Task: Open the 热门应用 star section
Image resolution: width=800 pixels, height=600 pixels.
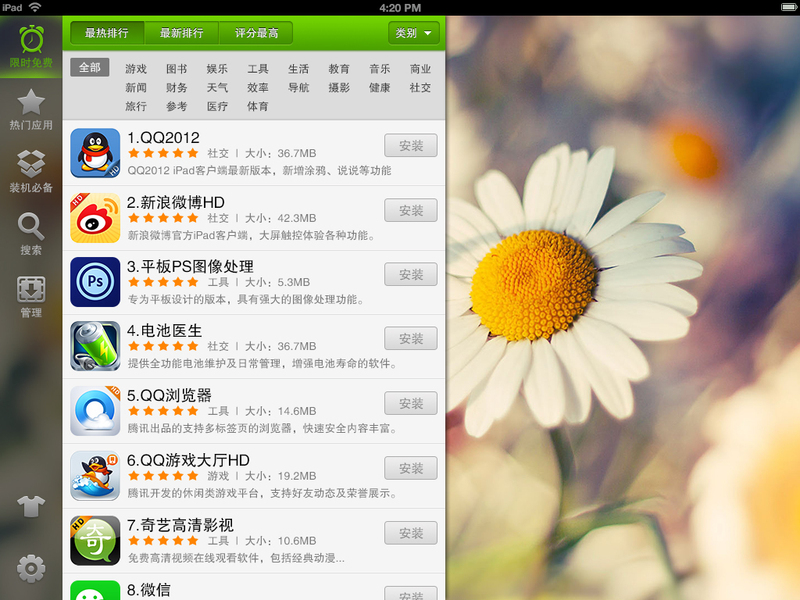Action: coord(31,109)
